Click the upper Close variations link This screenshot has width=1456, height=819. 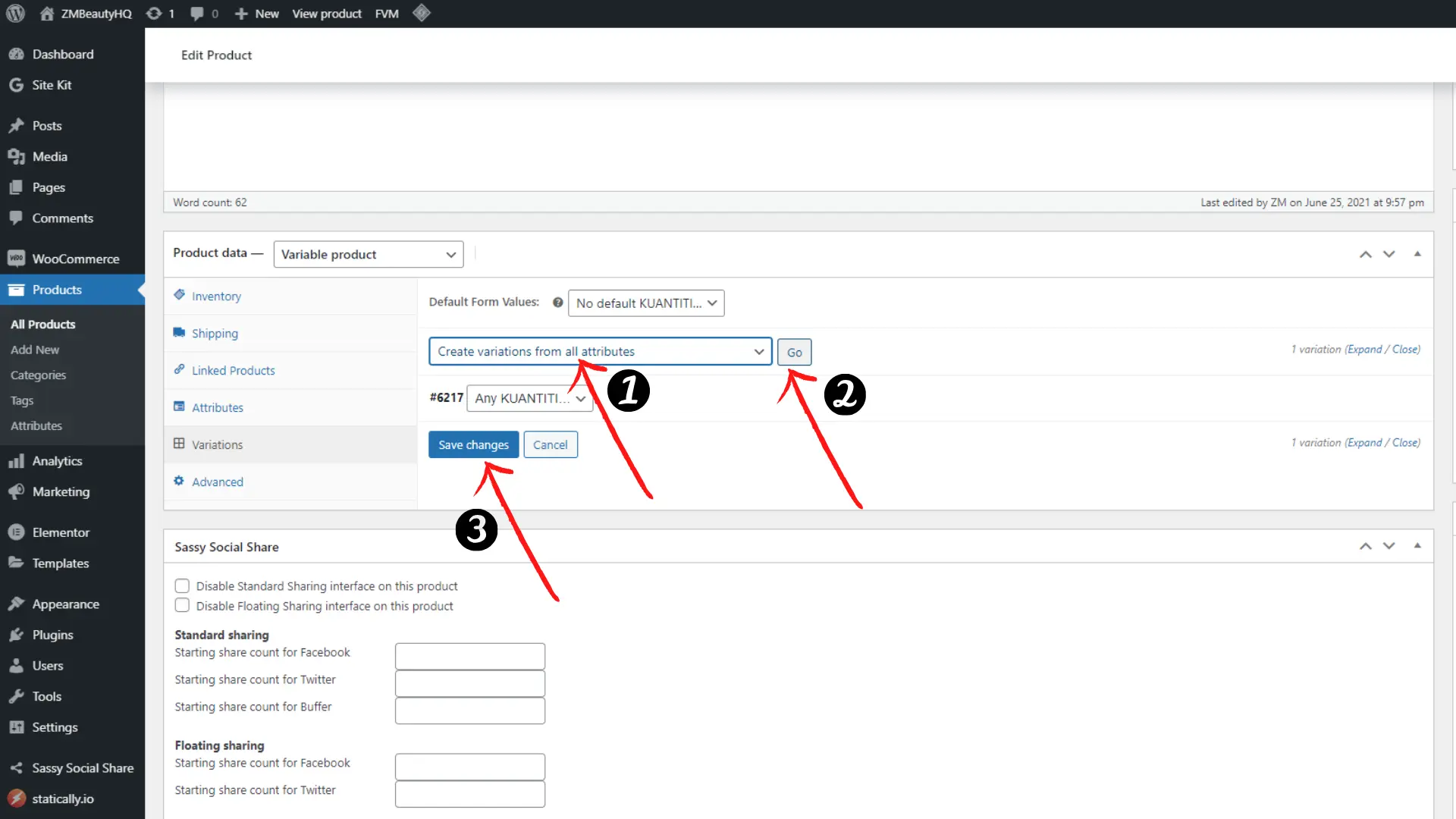(1405, 349)
